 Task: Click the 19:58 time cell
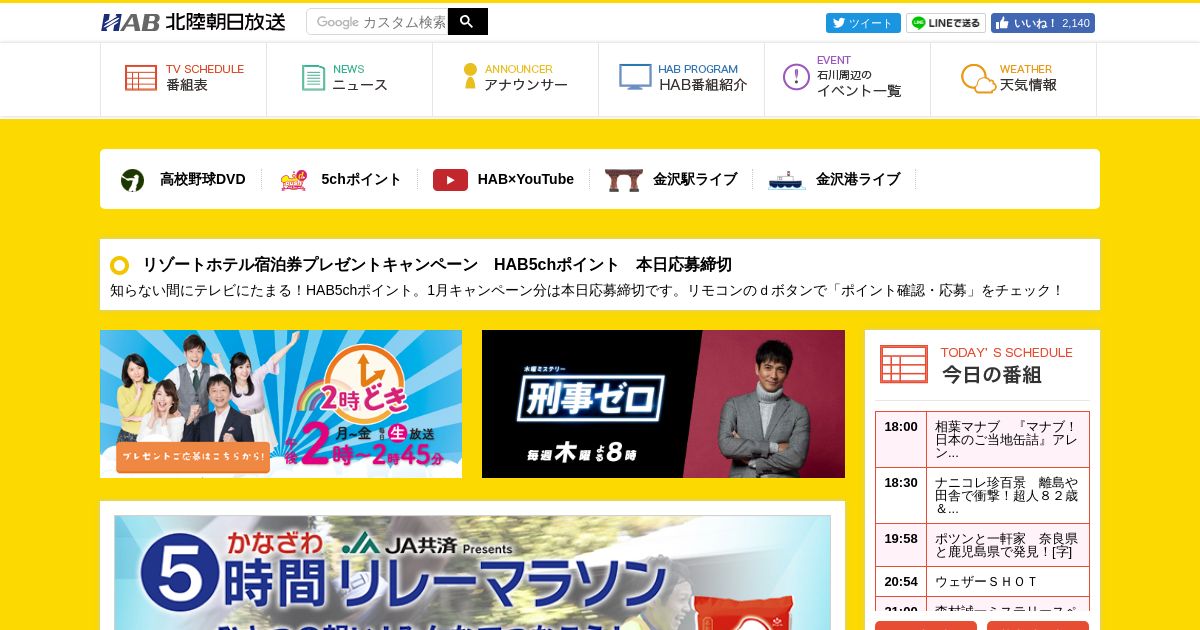click(x=901, y=545)
